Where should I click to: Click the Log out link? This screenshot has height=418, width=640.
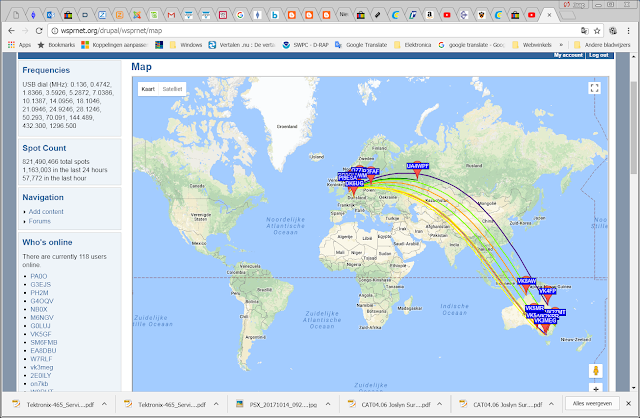point(599,55)
